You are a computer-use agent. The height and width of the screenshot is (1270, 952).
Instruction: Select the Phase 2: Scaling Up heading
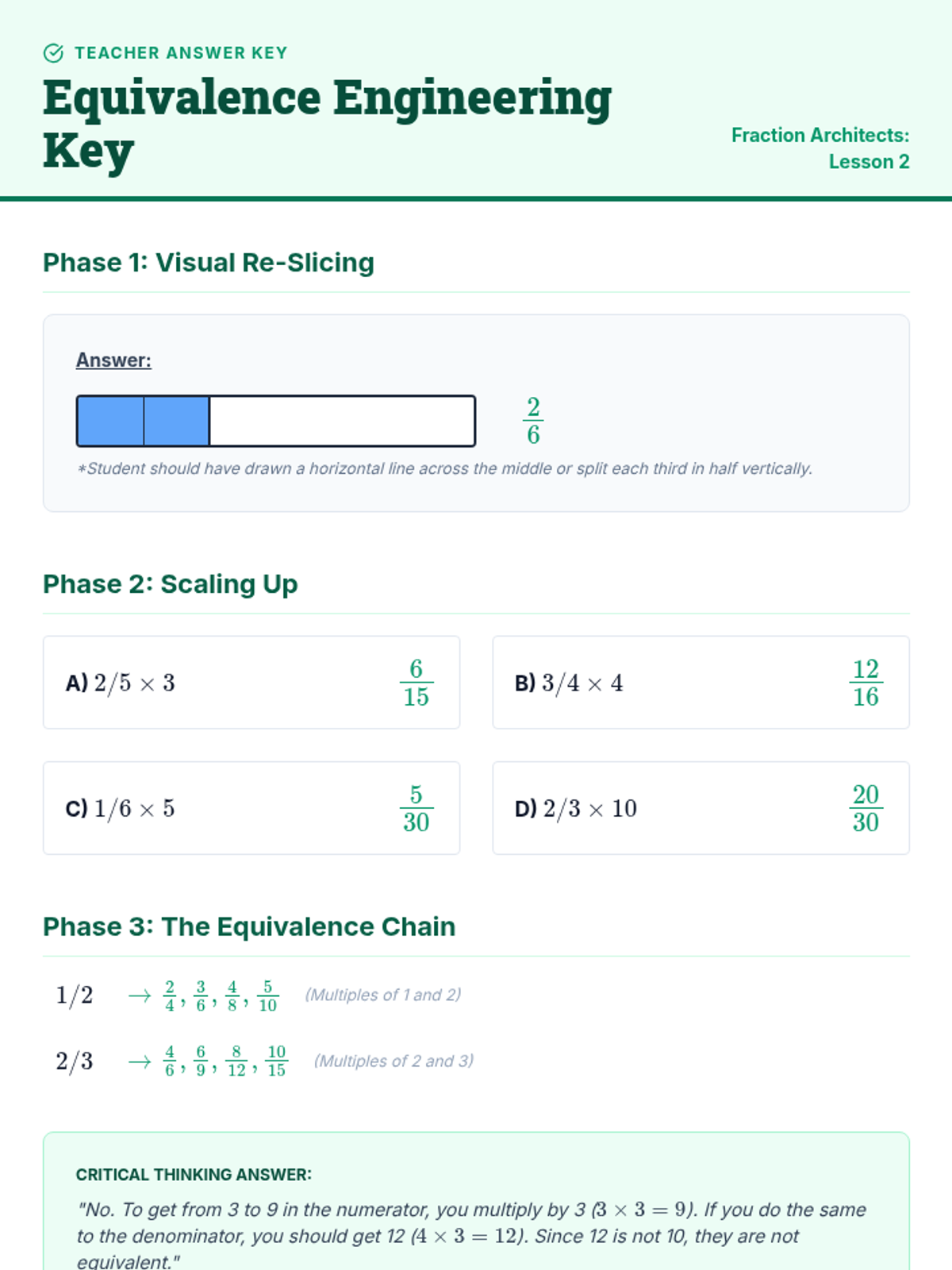click(171, 584)
